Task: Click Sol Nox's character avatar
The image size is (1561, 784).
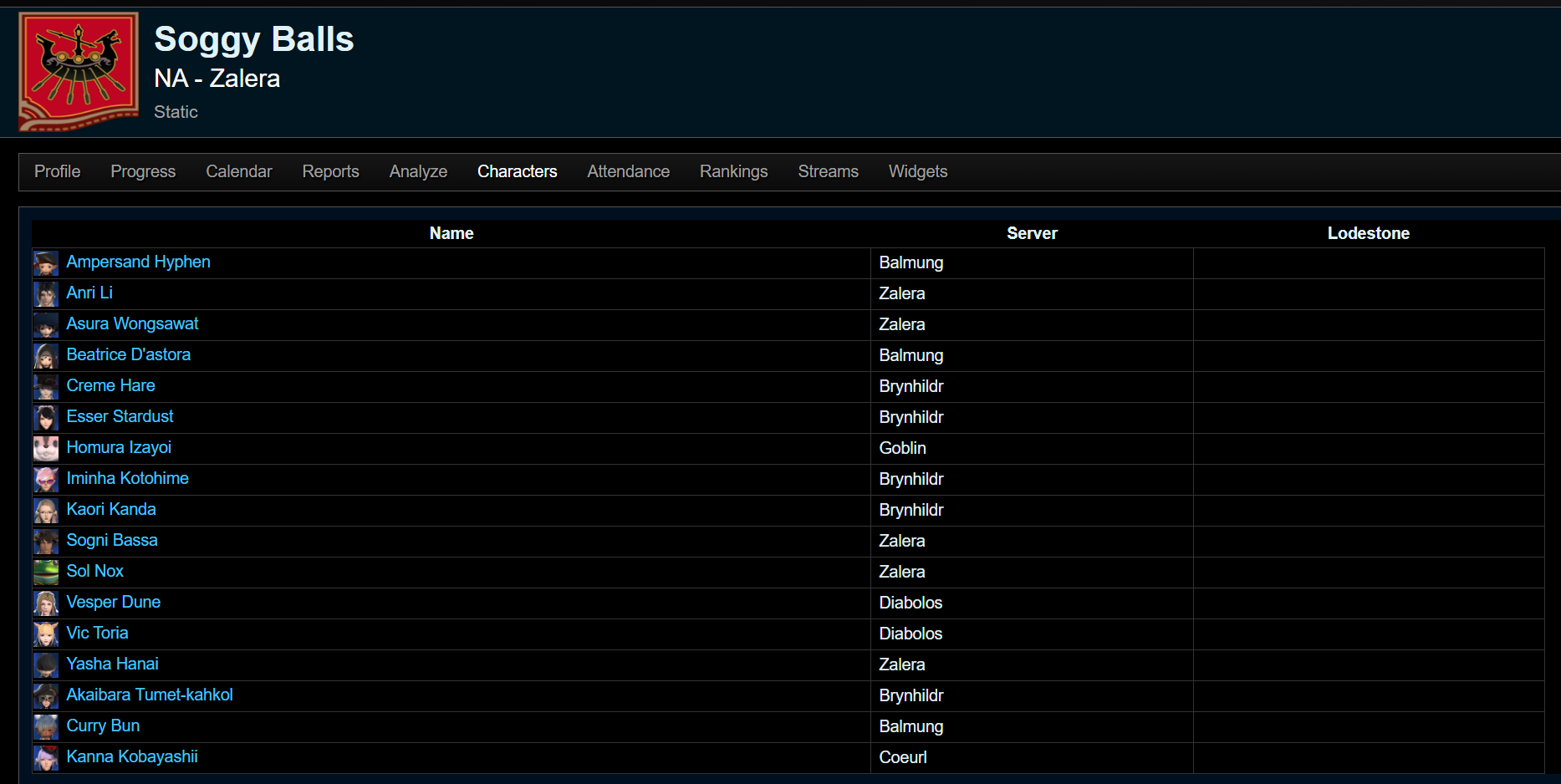Action: [x=46, y=573]
